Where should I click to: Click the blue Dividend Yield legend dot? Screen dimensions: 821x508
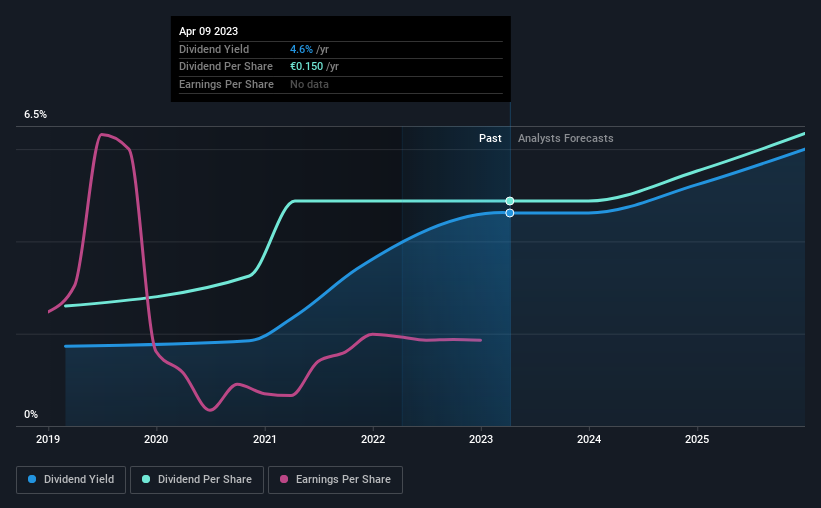[32, 479]
